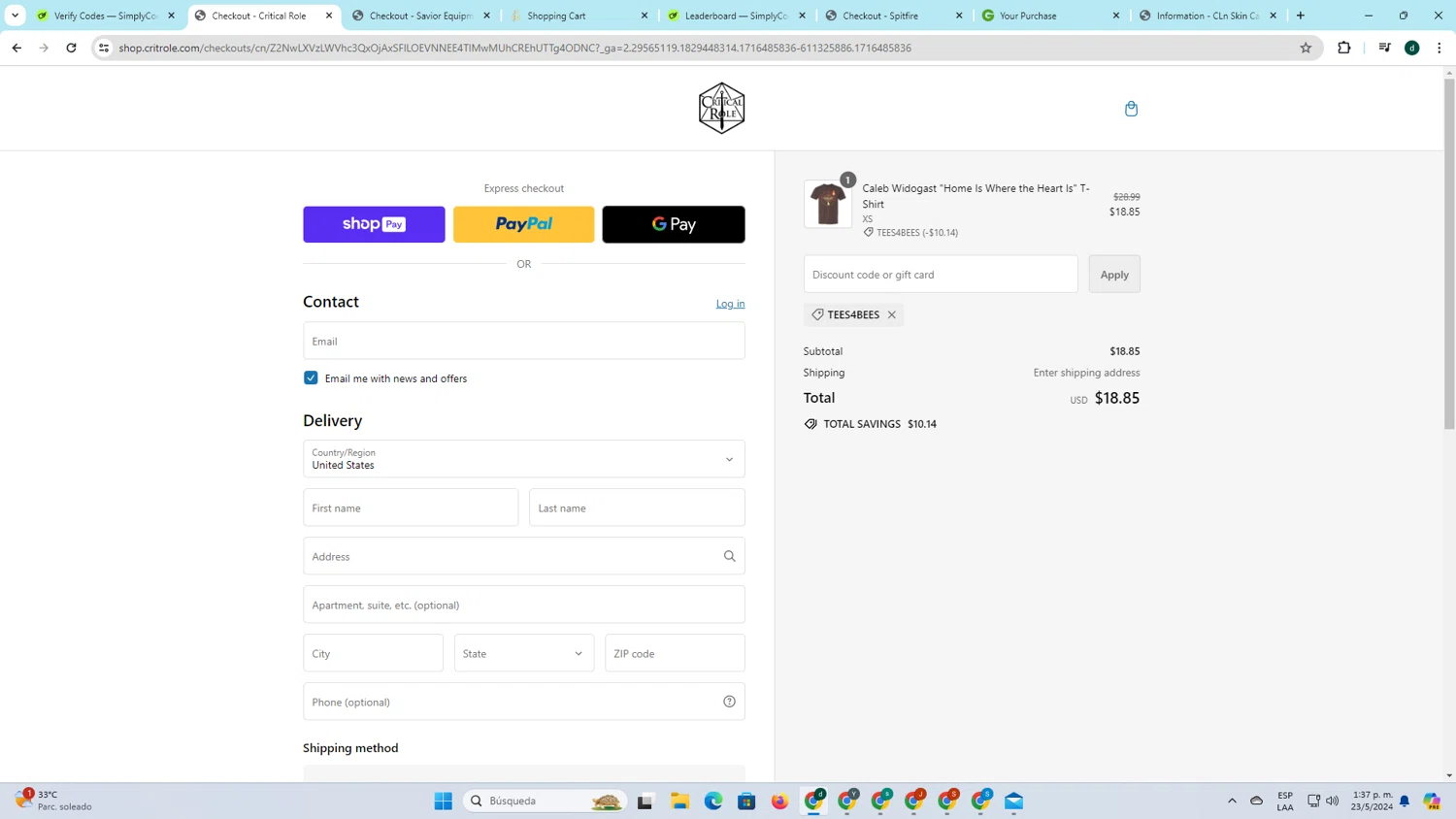1456x819 pixels.
Task: Click the Caleb Widogast T-shirt thumbnail
Action: click(828, 204)
